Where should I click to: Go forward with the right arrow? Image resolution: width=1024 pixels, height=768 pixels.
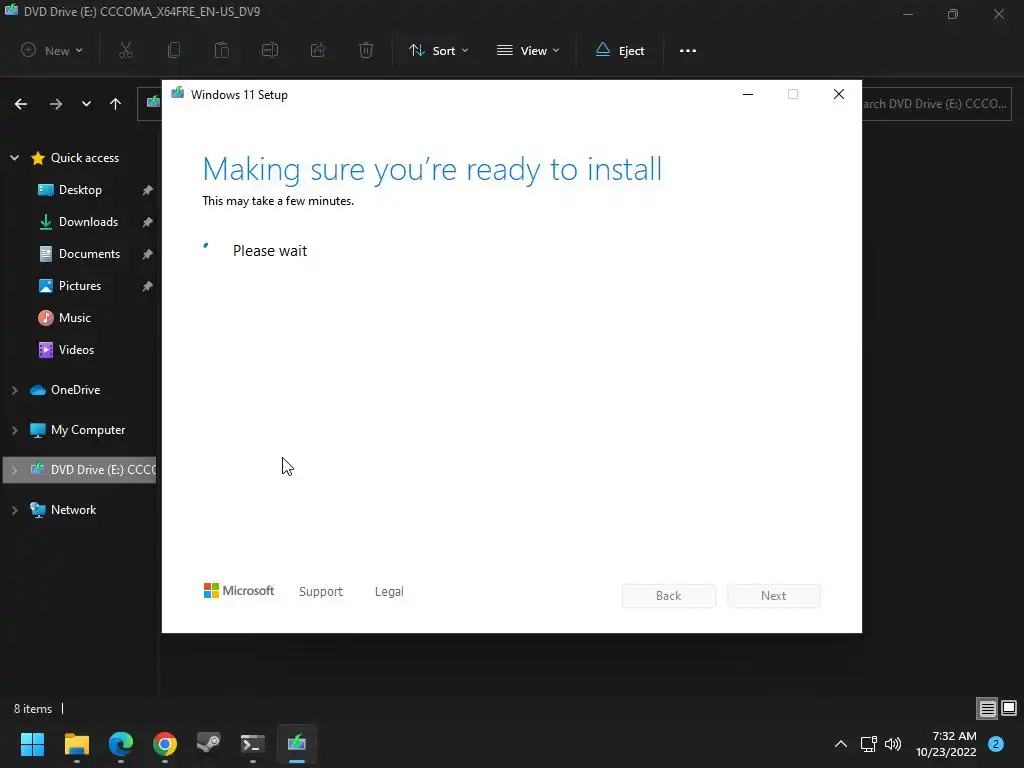(56, 104)
